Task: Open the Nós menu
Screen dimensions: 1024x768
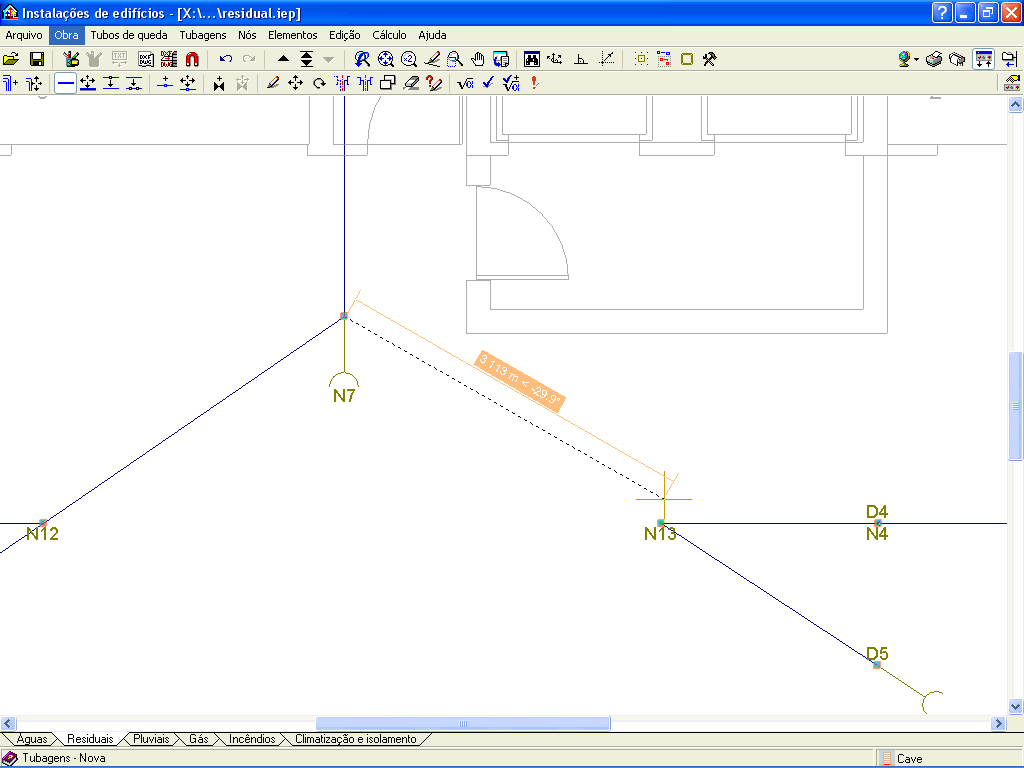Action: click(x=247, y=35)
